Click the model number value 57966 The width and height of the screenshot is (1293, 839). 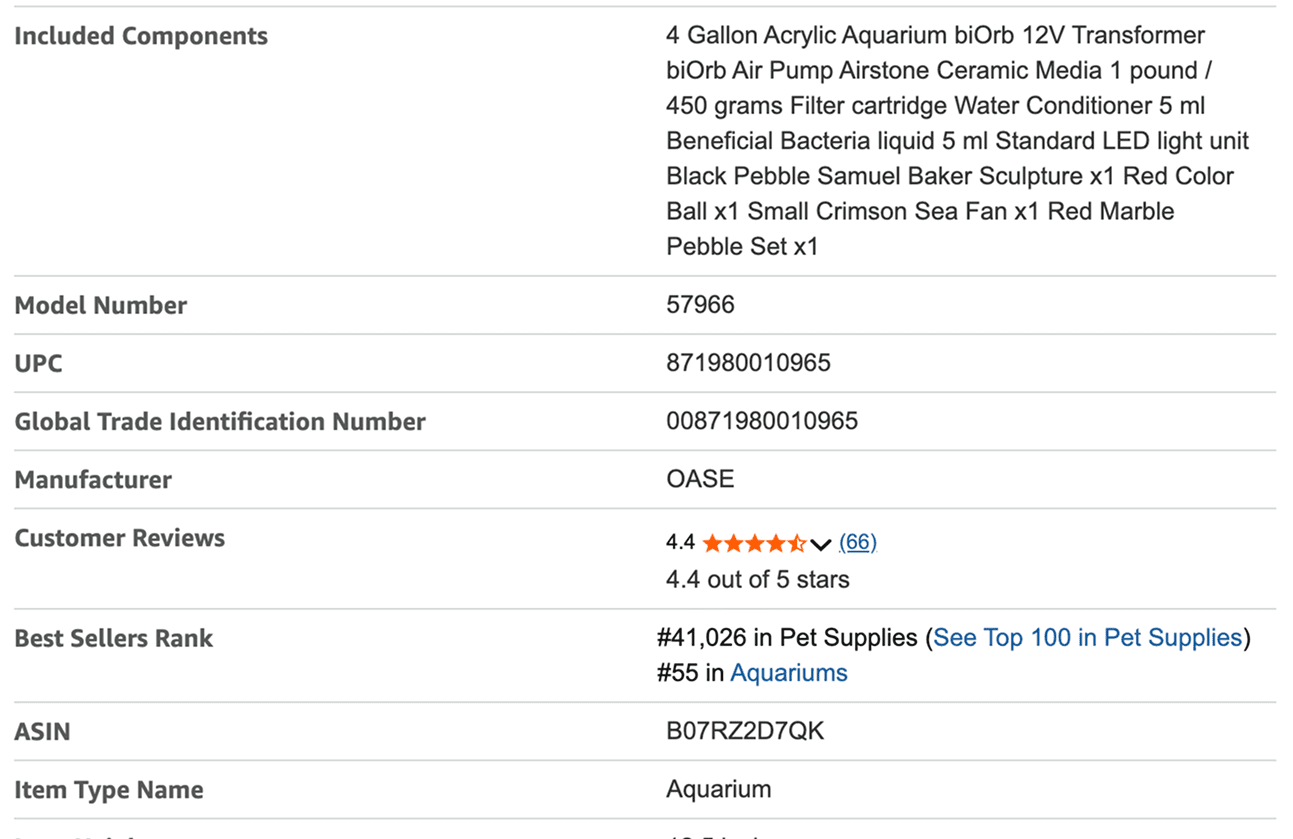click(700, 305)
